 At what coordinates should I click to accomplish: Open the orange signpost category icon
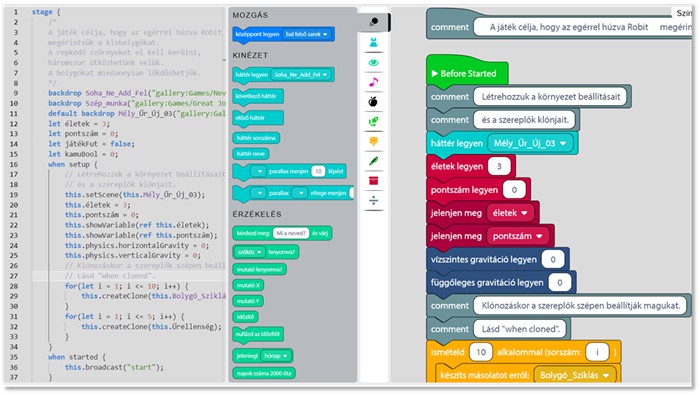(x=374, y=141)
